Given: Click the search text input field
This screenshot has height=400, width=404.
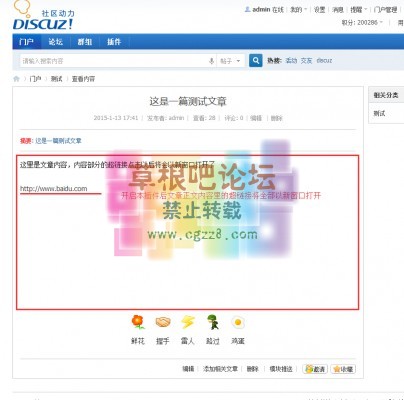Looking at the screenshot, I should [x=114, y=61].
